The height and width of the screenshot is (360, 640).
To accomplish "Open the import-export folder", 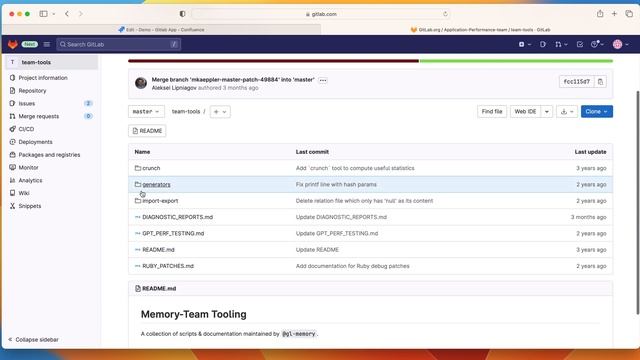I will 160,201.
